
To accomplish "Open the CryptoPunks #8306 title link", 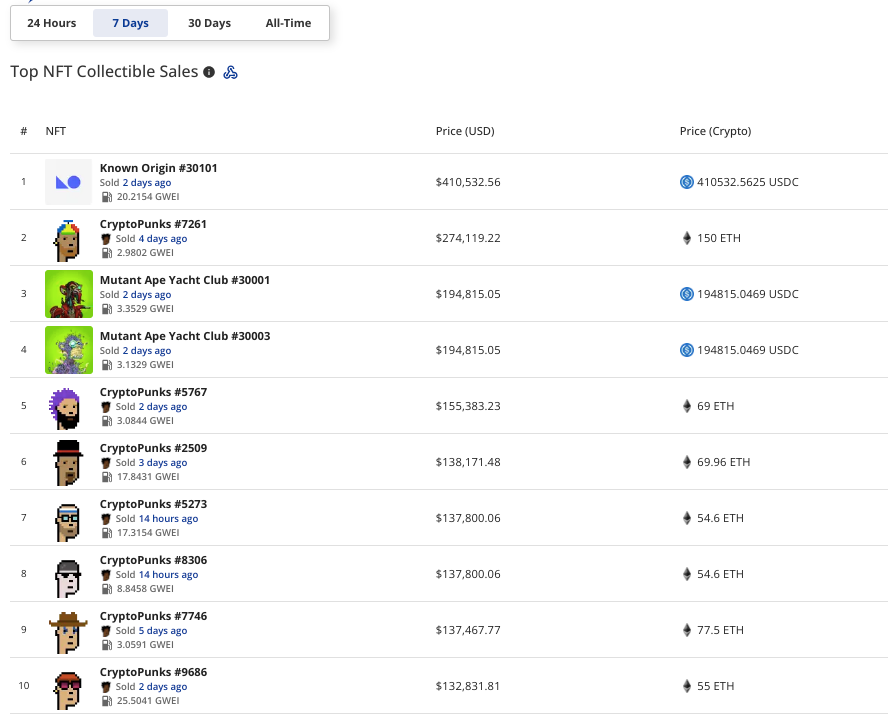I will [x=153, y=560].
